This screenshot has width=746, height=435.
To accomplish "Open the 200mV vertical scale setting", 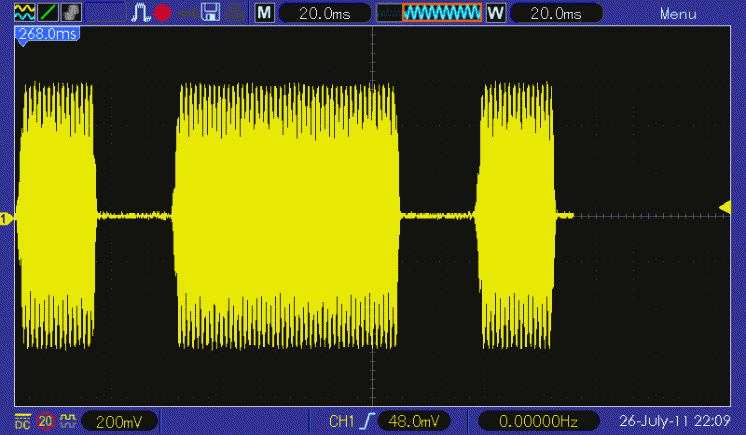I will [x=117, y=421].
